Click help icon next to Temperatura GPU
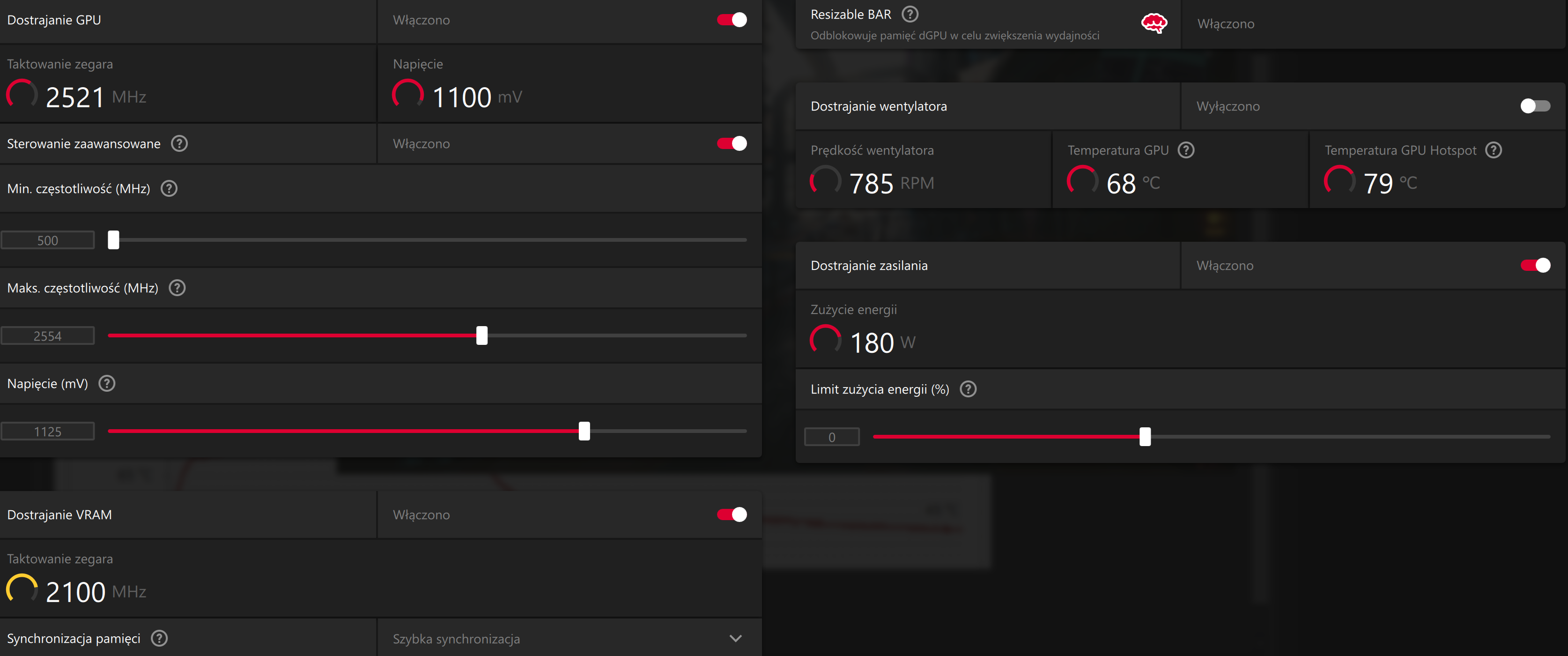 pyautogui.click(x=1186, y=150)
